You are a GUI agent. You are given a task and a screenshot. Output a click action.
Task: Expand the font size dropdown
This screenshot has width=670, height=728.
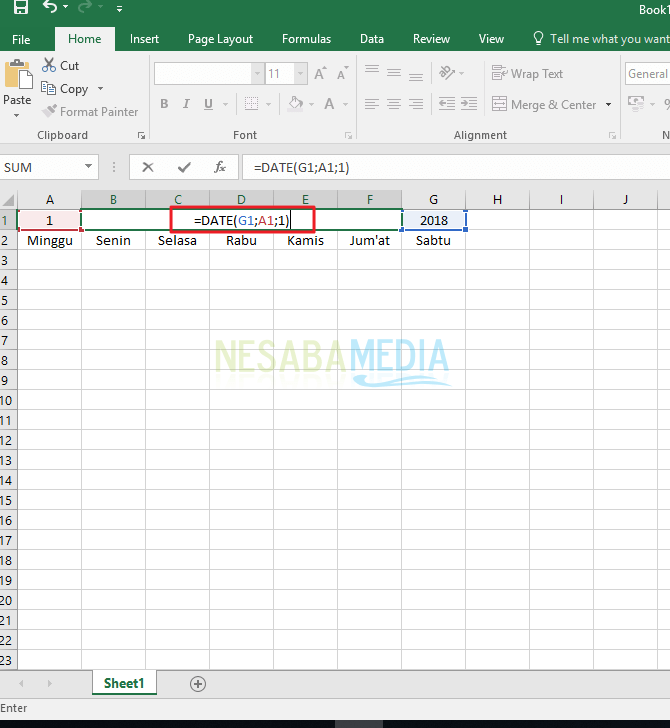(301, 74)
